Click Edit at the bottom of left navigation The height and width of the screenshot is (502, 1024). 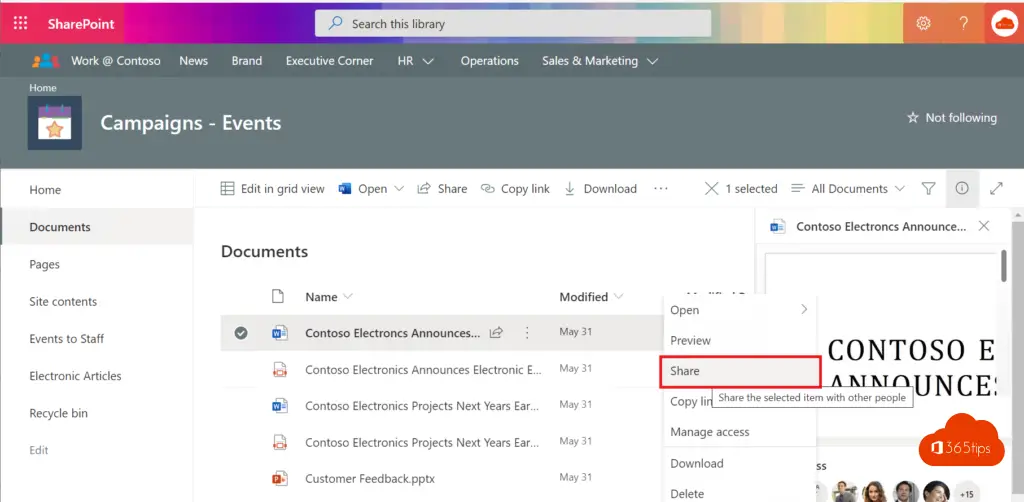[39, 450]
